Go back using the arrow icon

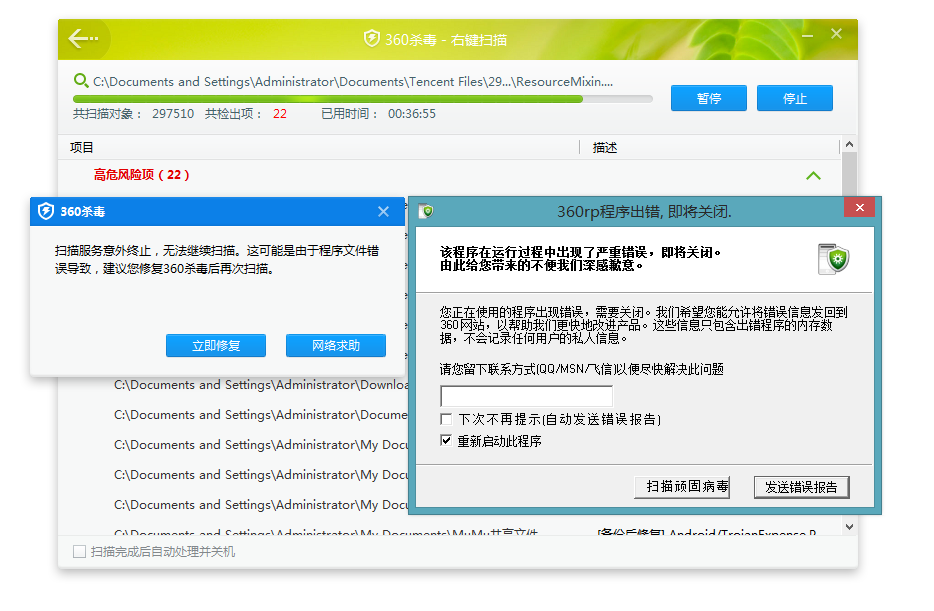(x=83, y=39)
